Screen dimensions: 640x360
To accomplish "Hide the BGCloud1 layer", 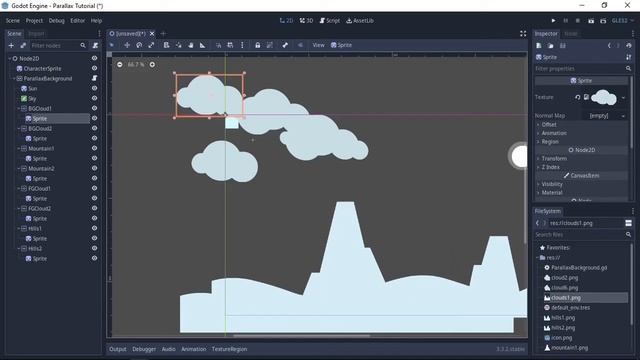I will coord(94,108).
